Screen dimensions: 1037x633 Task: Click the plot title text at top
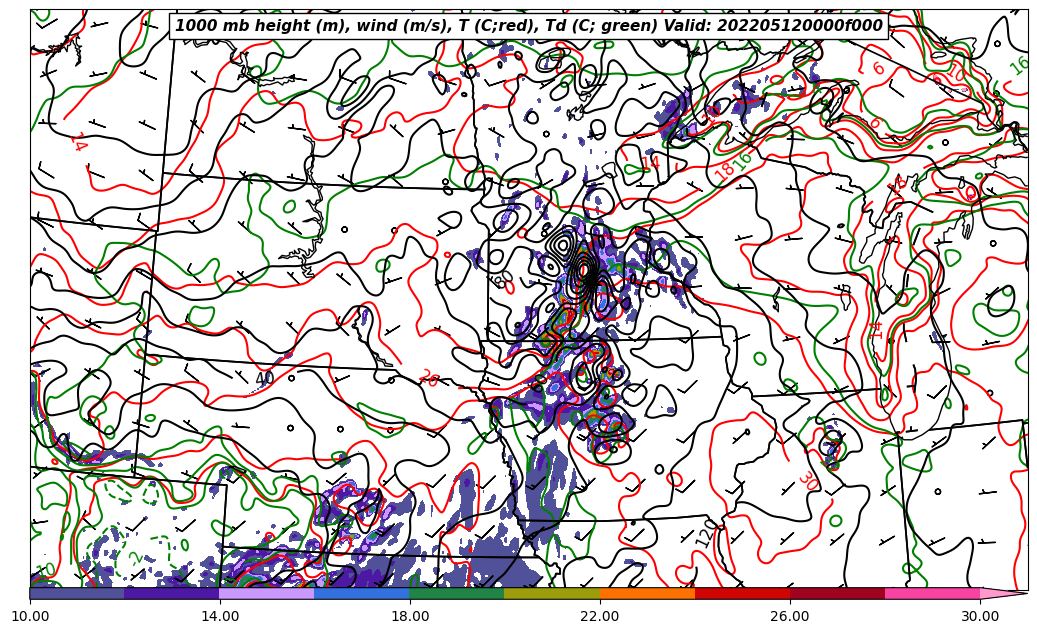(x=528, y=25)
